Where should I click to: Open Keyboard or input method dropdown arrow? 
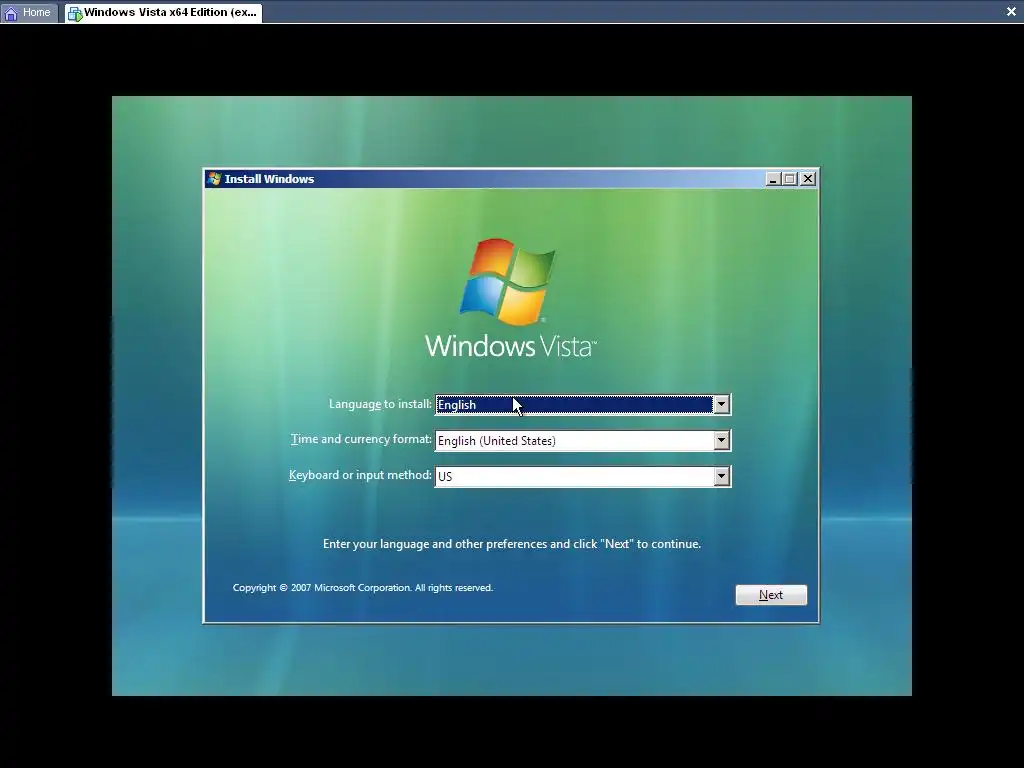pyautogui.click(x=721, y=476)
